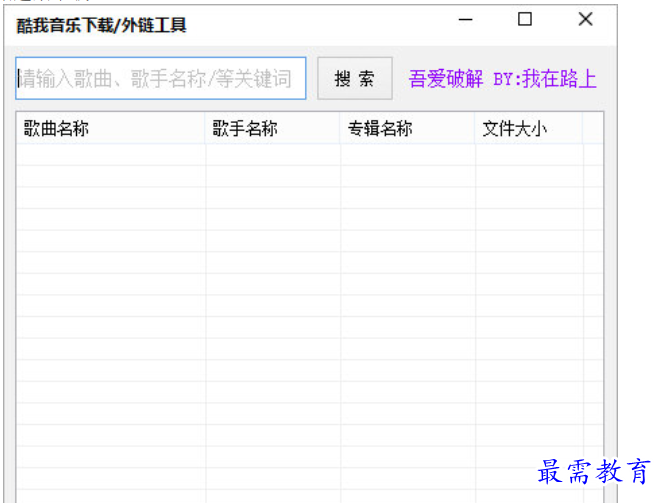The height and width of the screenshot is (503, 659).
Task: Minimize the 酷我音乐下载 window
Action: pos(465,19)
